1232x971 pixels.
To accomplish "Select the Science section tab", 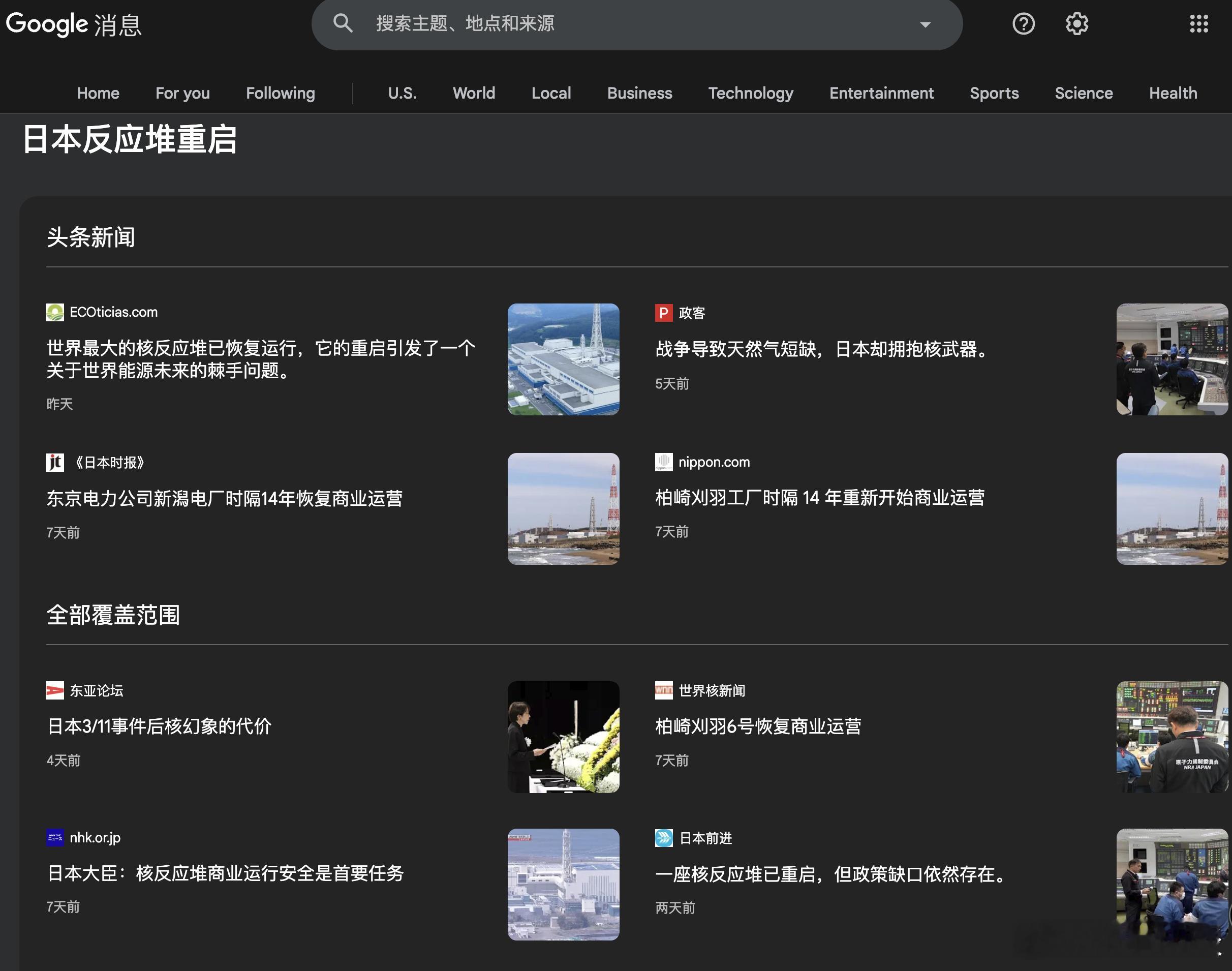I will click(x=1083, y=93).
